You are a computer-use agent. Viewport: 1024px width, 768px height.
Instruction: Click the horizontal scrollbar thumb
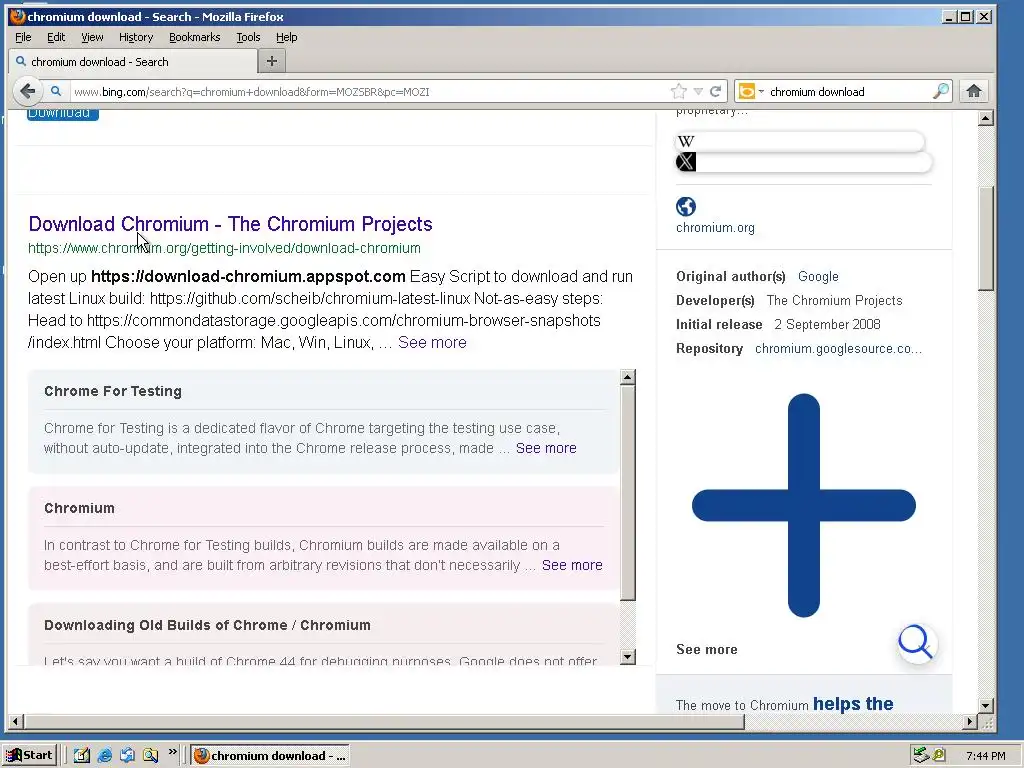click(384, 722)
